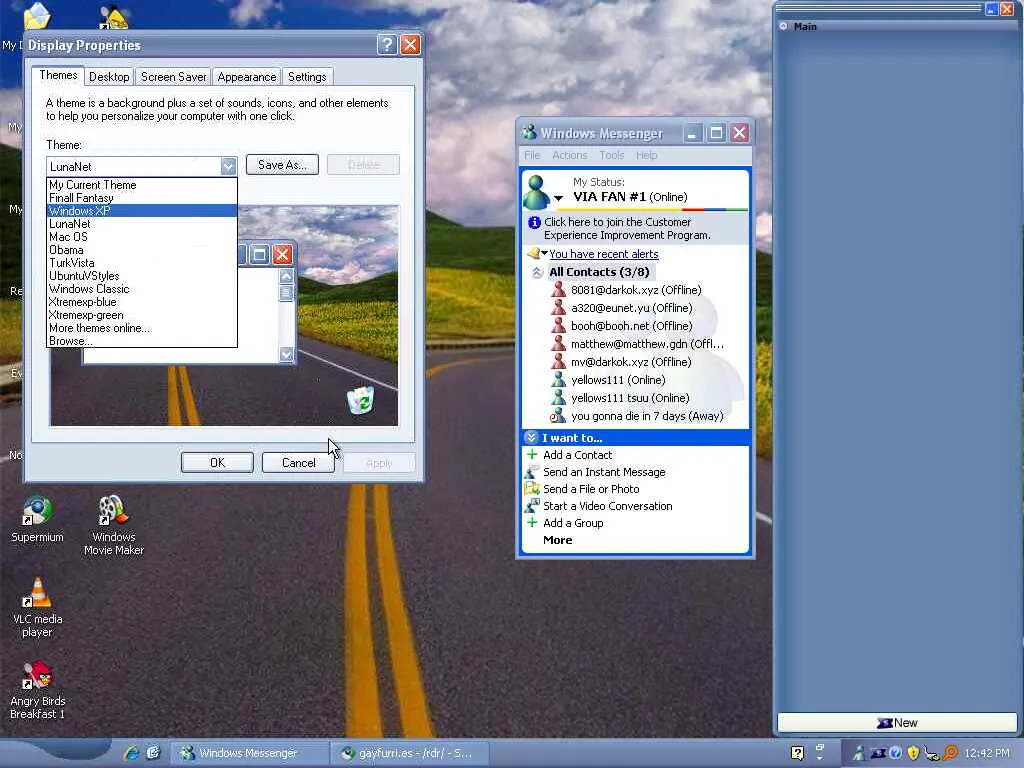This screenshot has width=1024, height=768.
Task: Open the Windows Movie Maker desktop icon
Action: point(114,526)
